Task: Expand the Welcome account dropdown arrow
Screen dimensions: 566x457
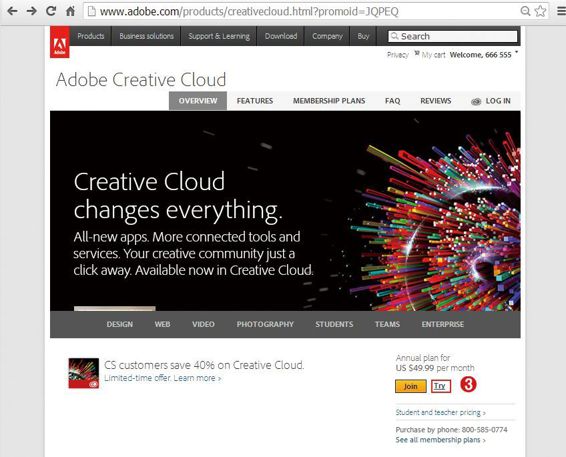Action: point(517,53)
